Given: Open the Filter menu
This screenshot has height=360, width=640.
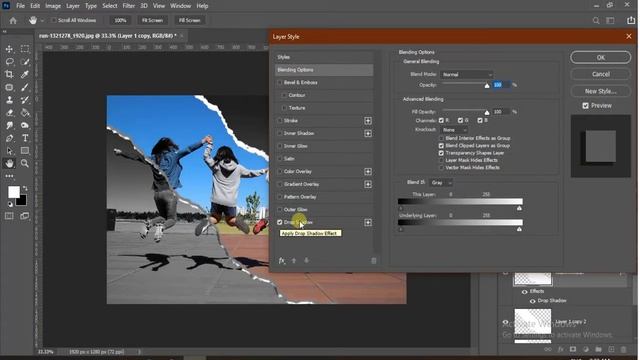Looking at the screenshot, I should (x=129, y=6).
